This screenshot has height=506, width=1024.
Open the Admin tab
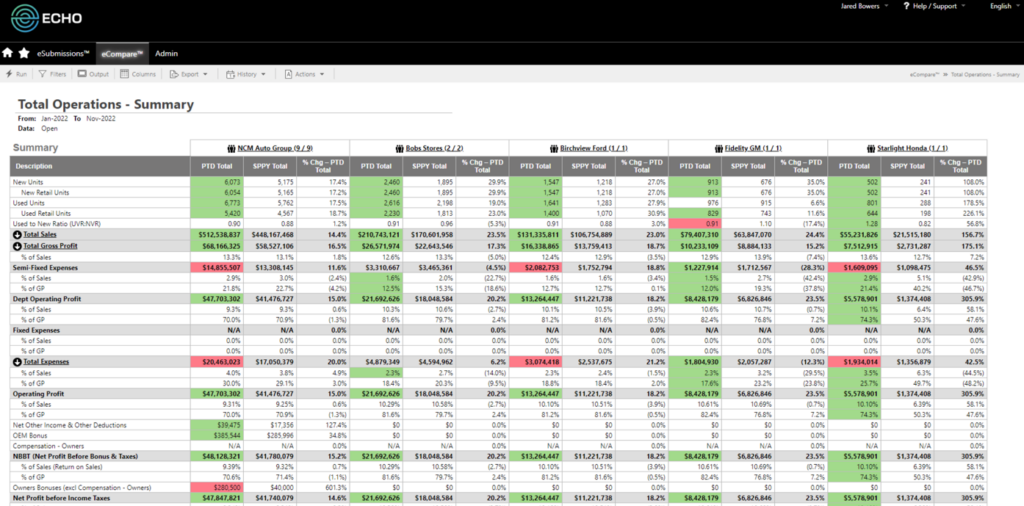click(167, 54)
